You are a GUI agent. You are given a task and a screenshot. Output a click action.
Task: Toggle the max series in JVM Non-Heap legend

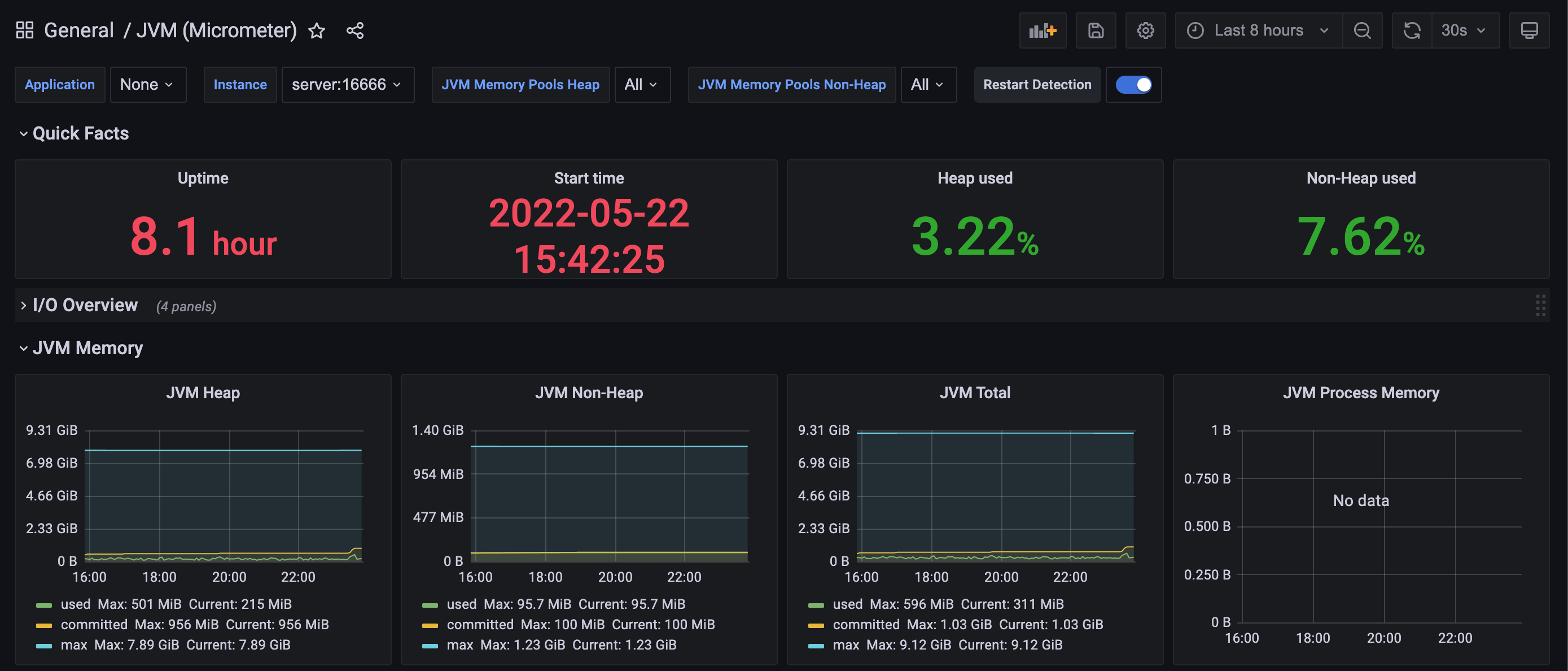click(x=459, y=644)
